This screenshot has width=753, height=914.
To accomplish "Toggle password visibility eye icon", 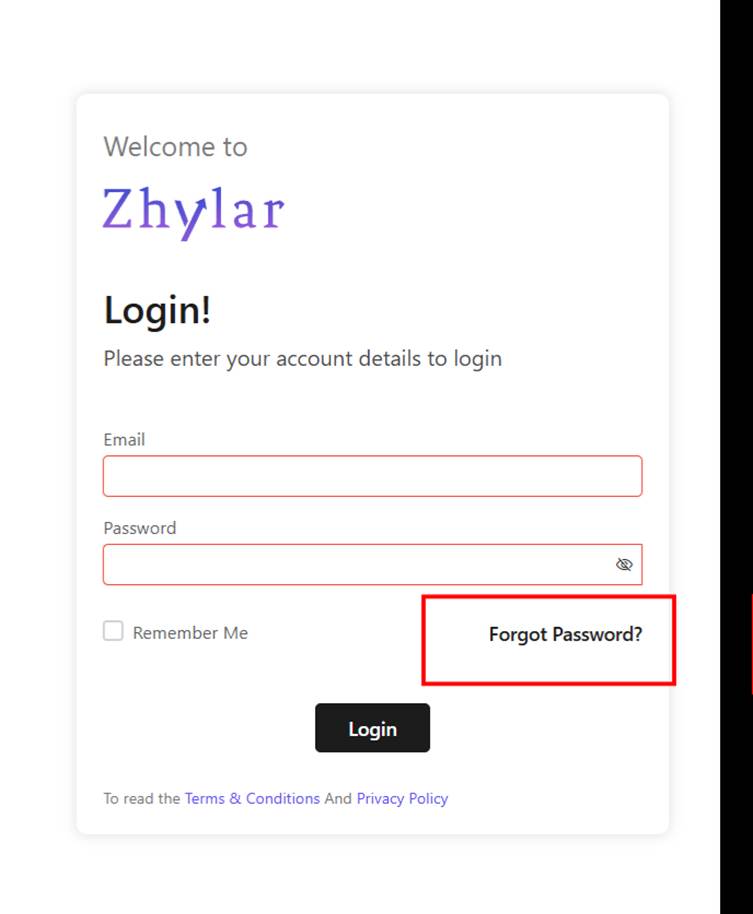I will (624, 565).
